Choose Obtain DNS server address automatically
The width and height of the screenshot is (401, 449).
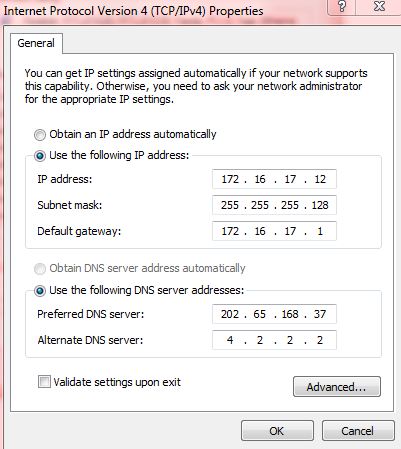coord(40,268)
